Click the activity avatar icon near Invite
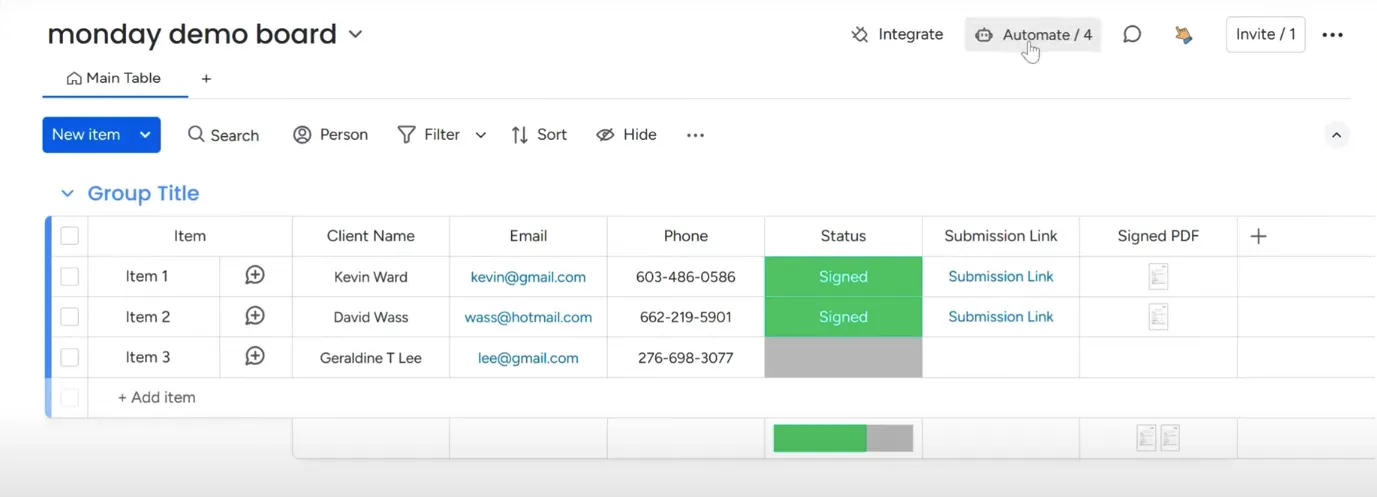 (x=1184, y=35)
